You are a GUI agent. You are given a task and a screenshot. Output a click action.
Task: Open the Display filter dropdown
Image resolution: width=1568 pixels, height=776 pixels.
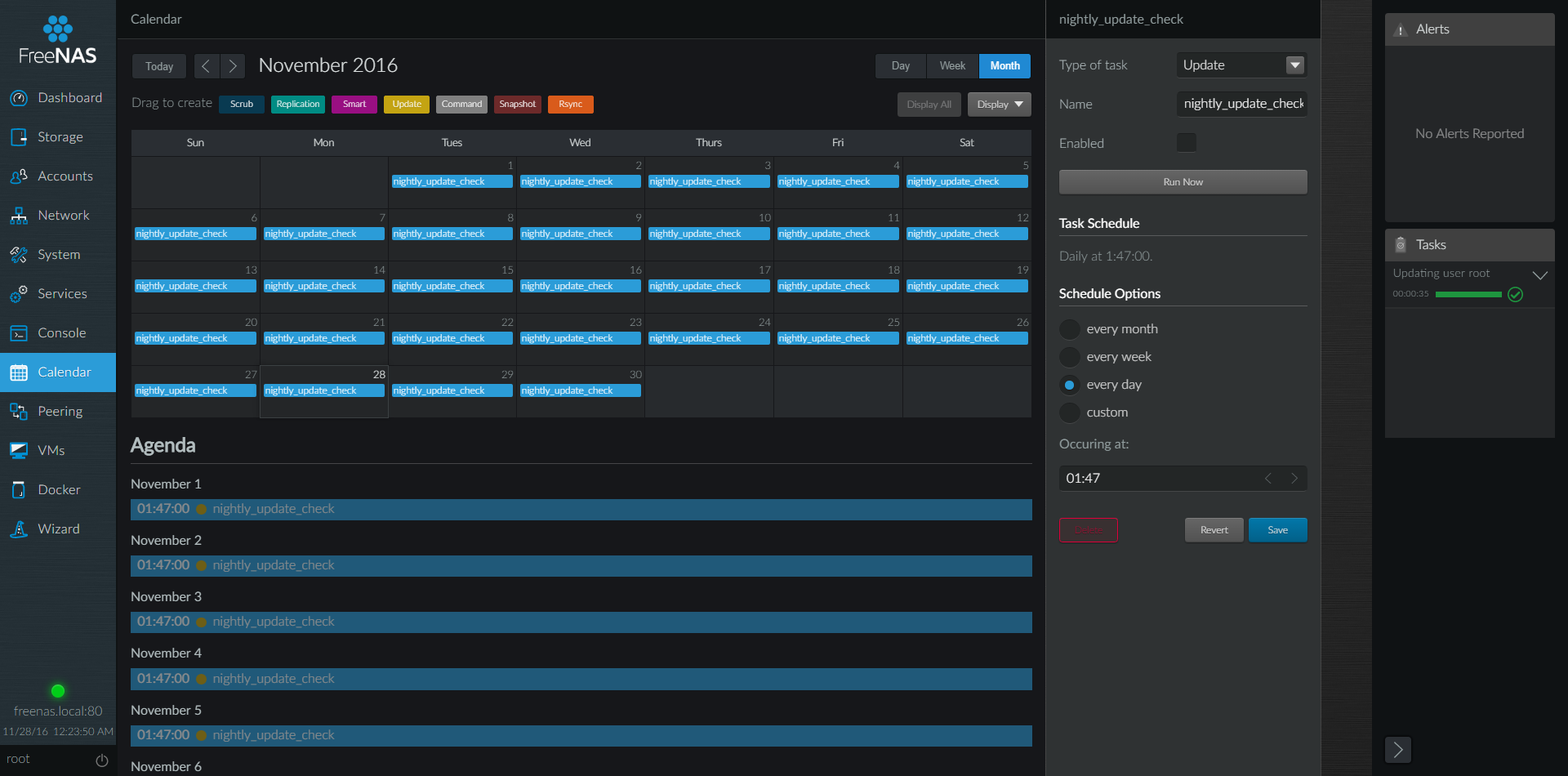tap(999, 104)
